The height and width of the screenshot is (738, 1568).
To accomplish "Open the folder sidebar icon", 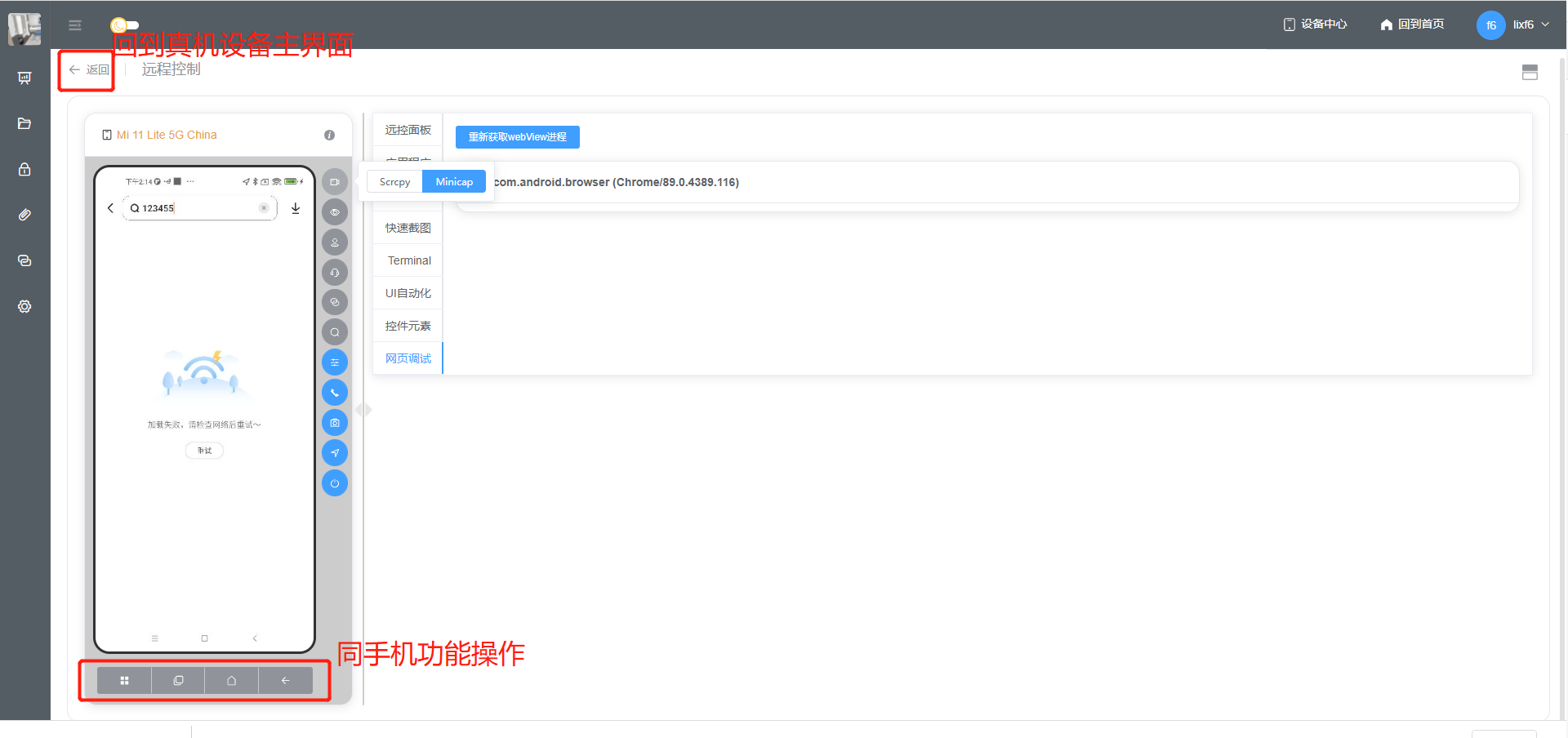I will (x=24, y=123).
